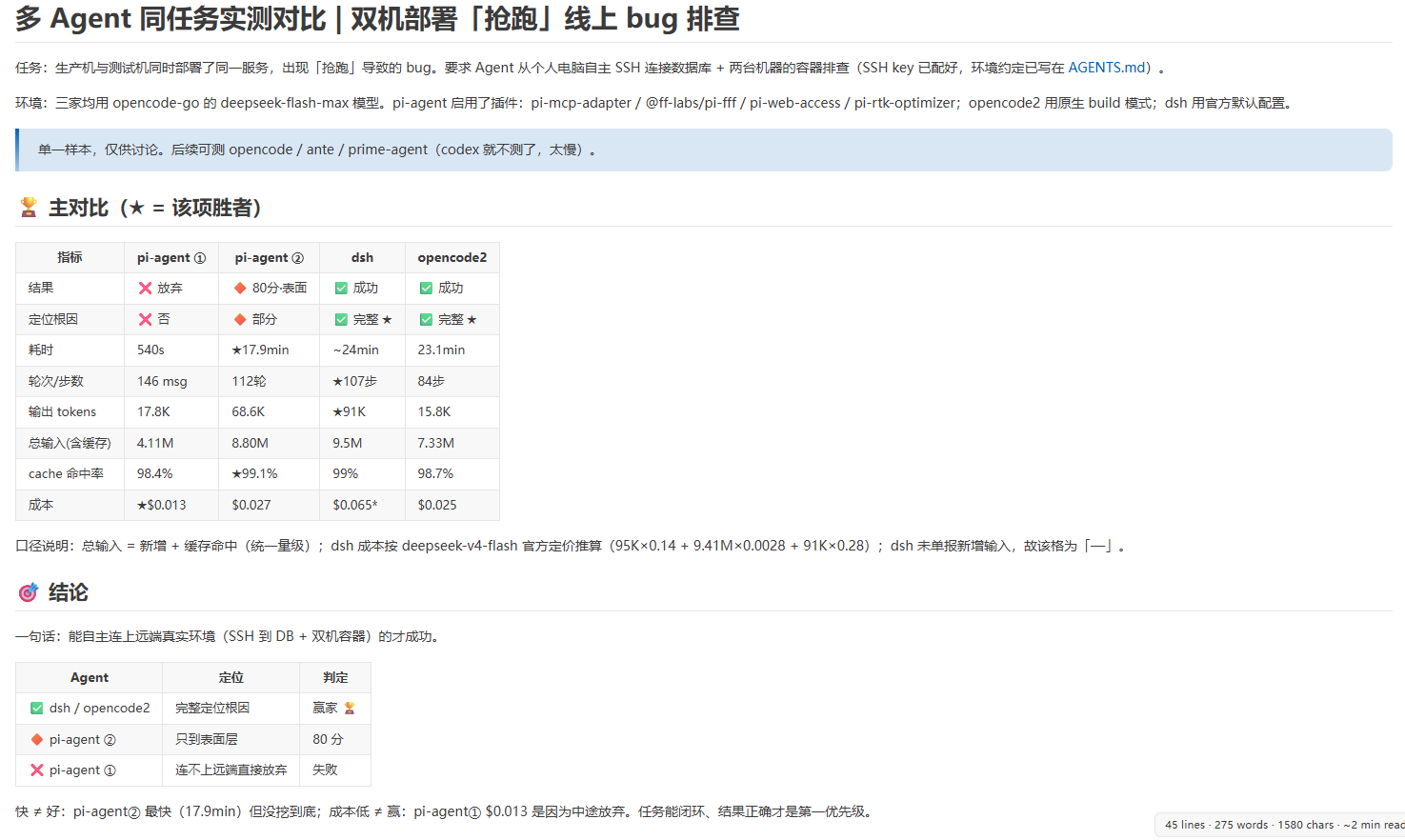
Task: Click the 9.5M cell
Action: click(362, 443)
